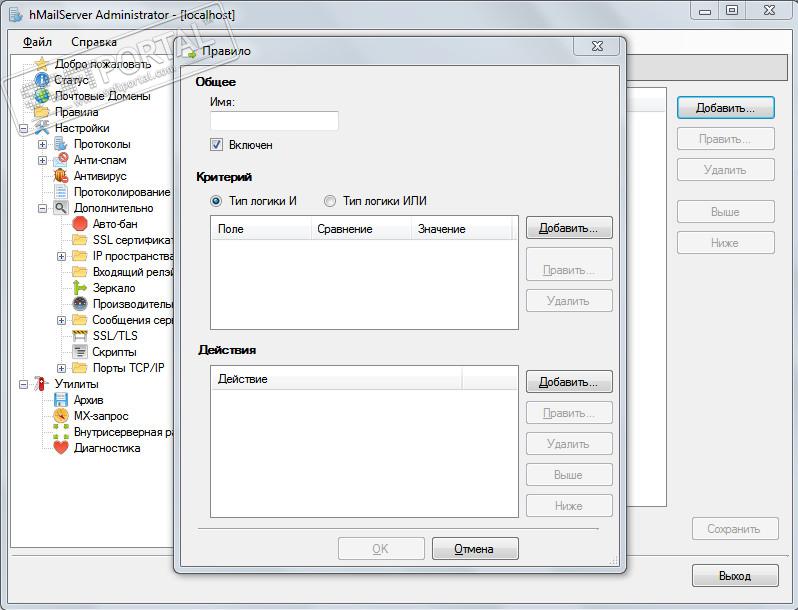Screen dimensions: 798x610
Task: Click the red stop icon for Авто-бан
Action: [80, 223]
